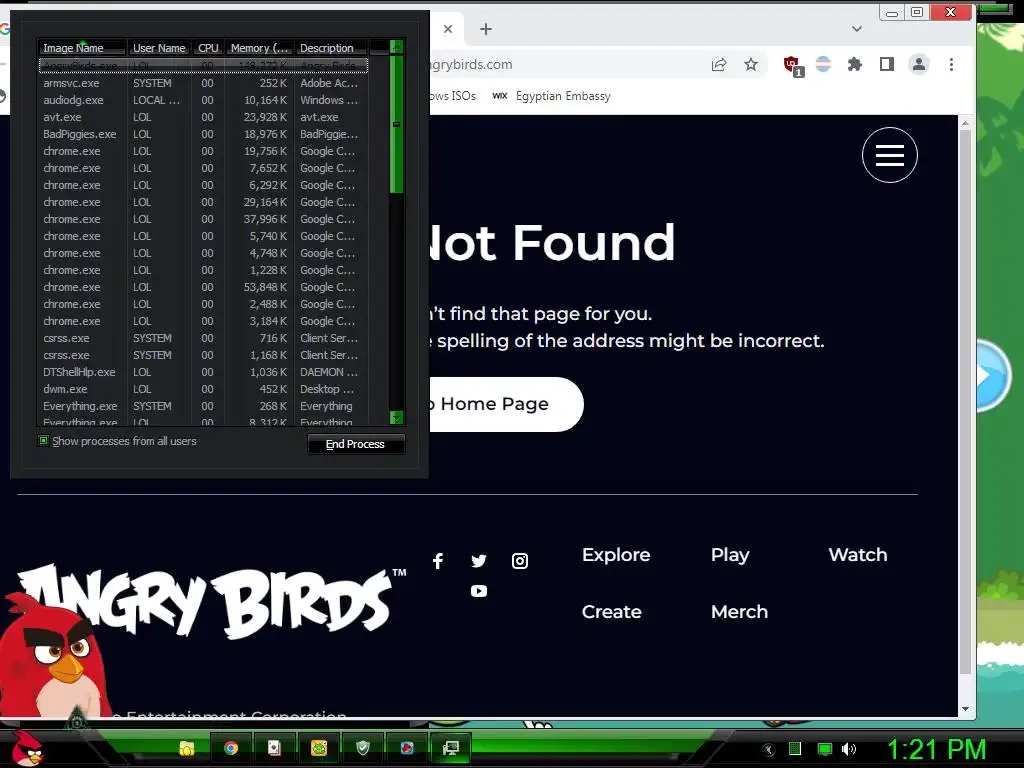Select the audiodg.exe process row
The width and height of the screenshot is (1024, 768).
pos(203,100)
